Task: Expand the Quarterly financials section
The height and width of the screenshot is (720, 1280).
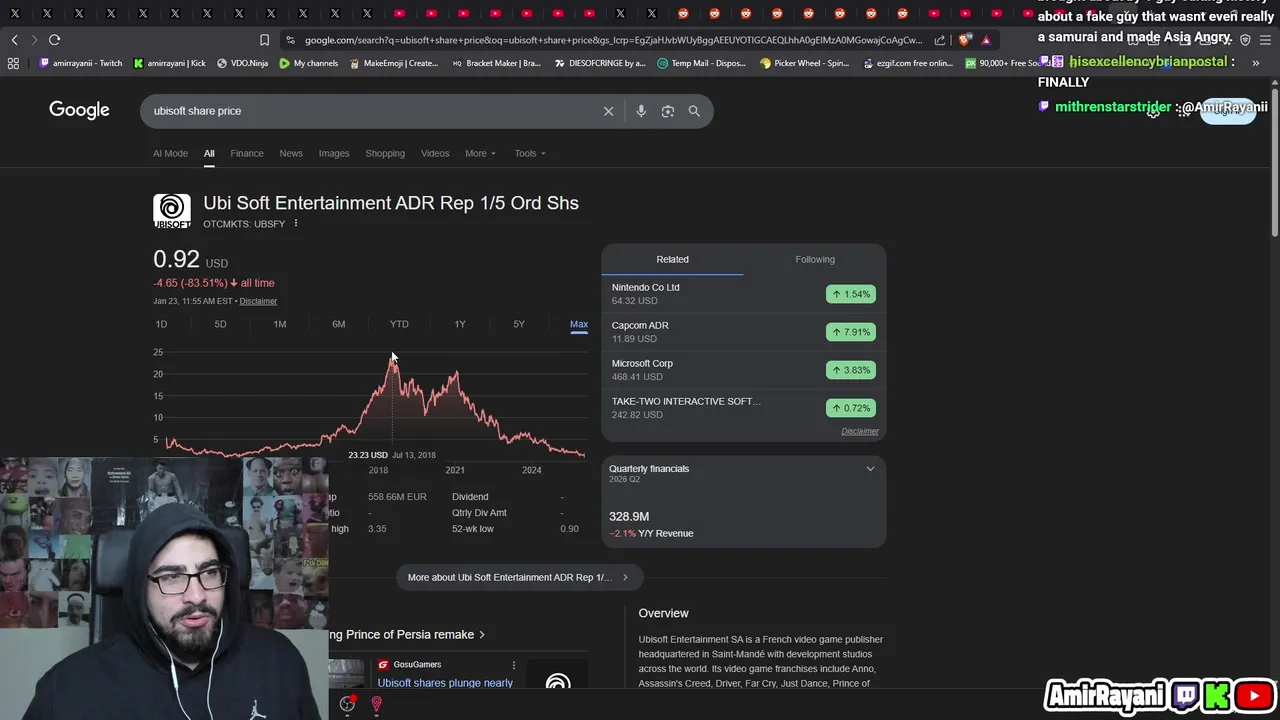Action: (x=870, y=469)
